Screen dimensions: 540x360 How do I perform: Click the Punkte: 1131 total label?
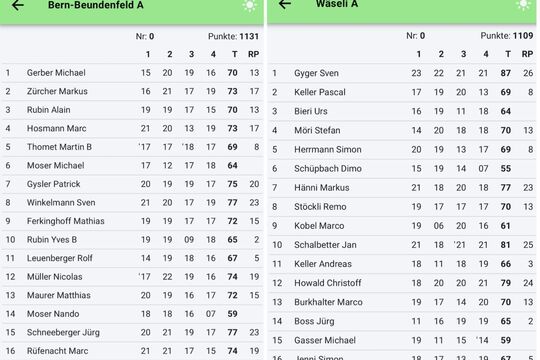(x=233, y=37)
